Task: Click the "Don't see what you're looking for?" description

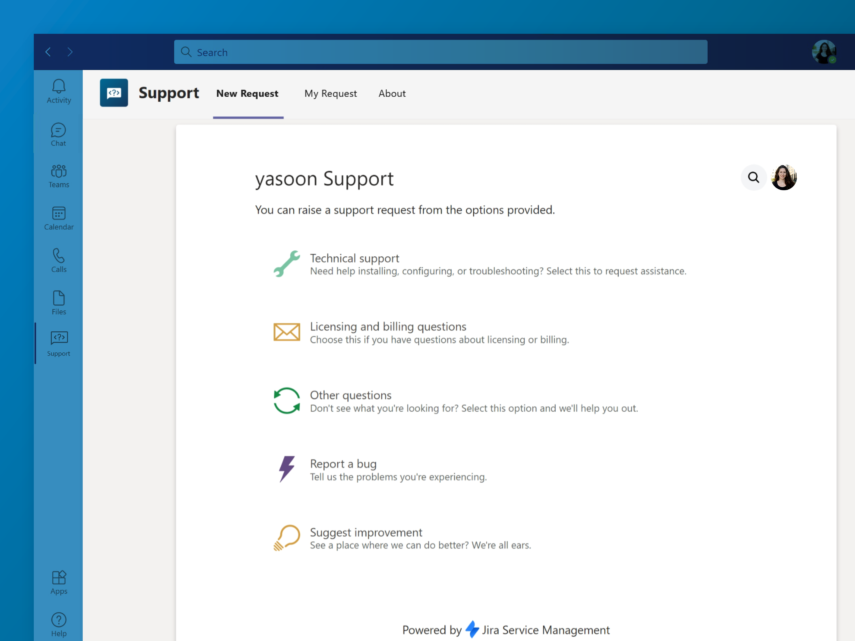Action: 474,408
